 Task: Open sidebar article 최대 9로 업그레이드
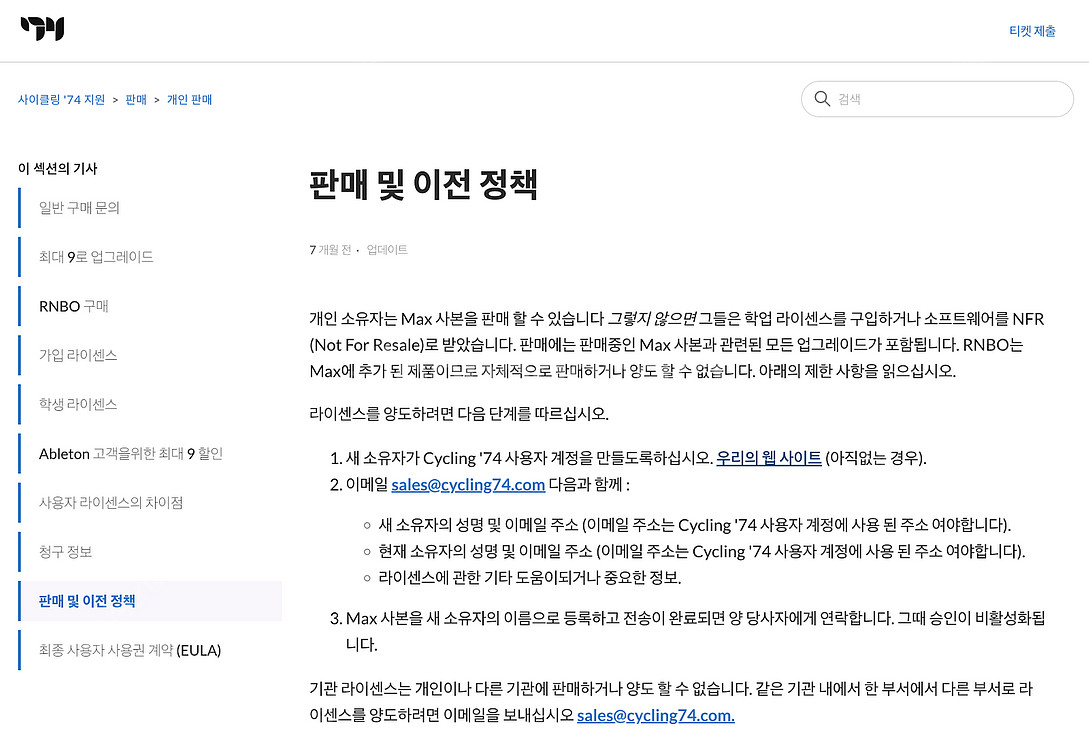(96, 257)
